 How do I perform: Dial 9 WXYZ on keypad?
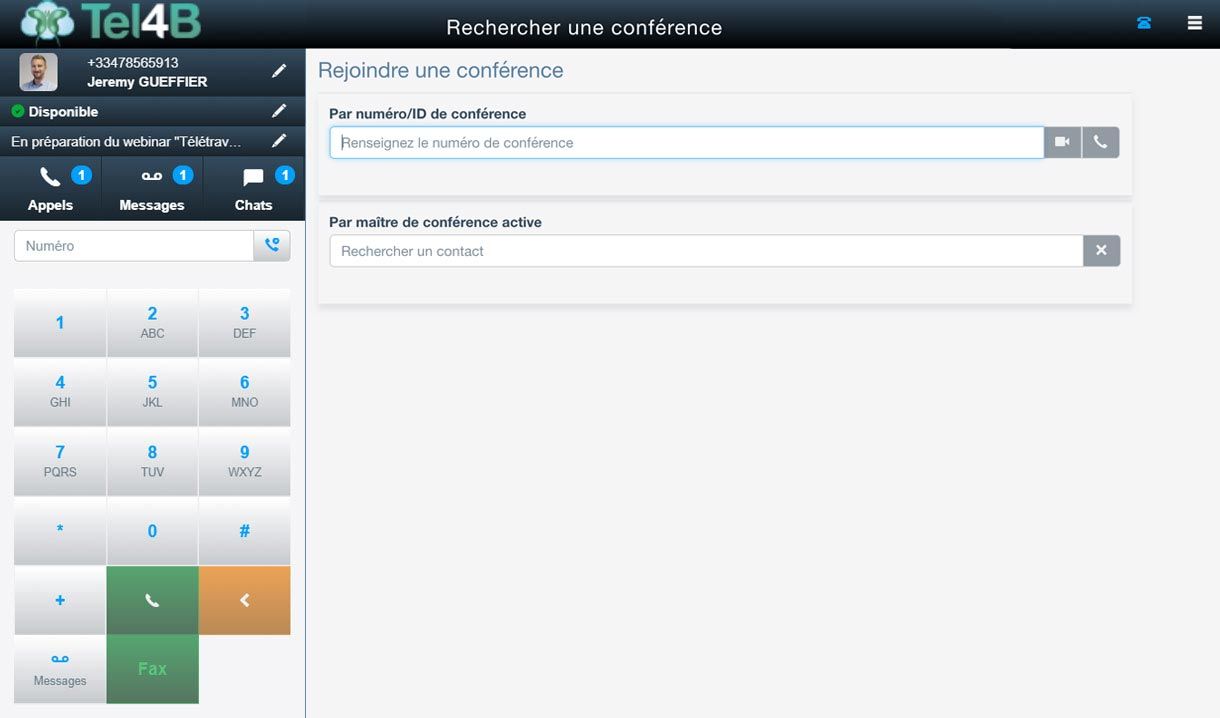click(245, 461)
